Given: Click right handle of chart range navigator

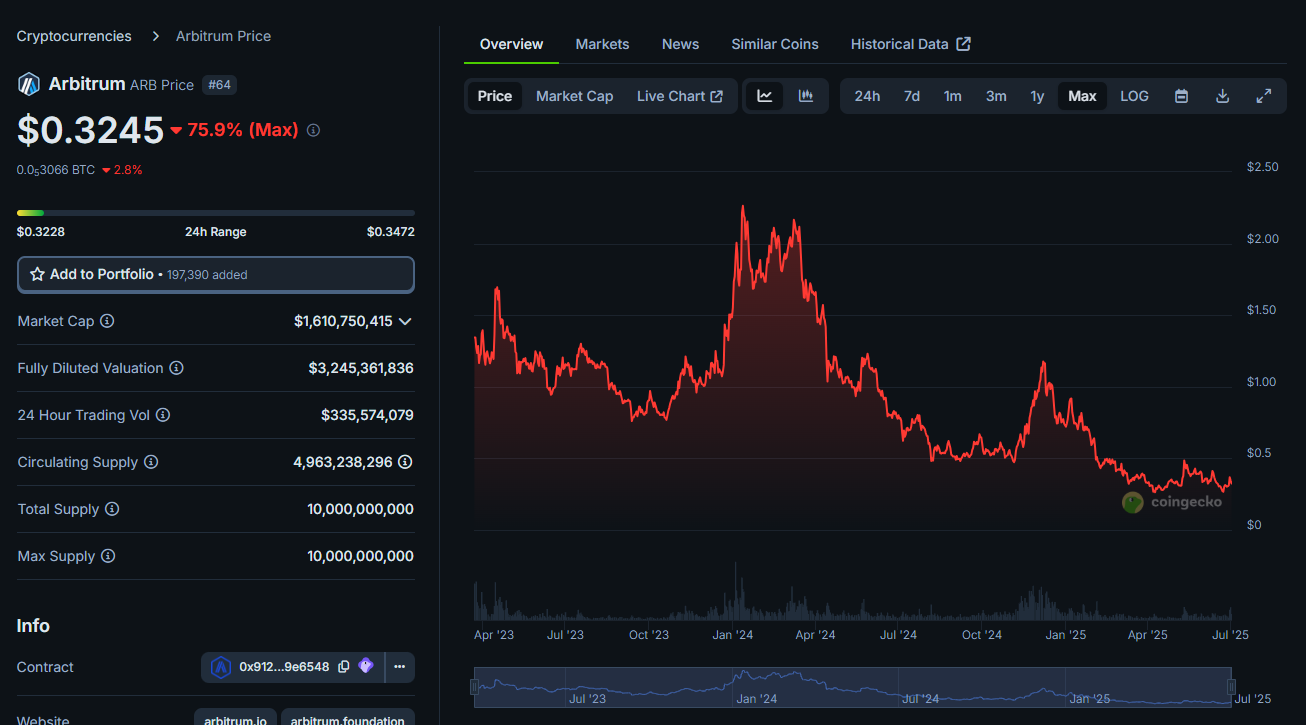Looking at the screenshot, I should click(1232, 686).
